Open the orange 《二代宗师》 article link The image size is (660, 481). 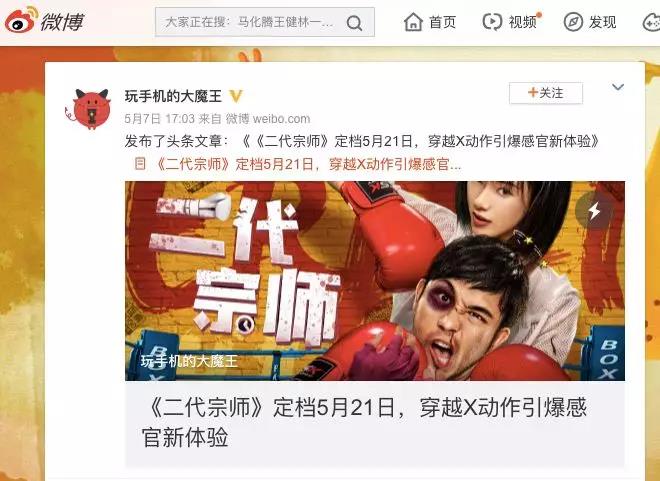click(x=308, y=164)
